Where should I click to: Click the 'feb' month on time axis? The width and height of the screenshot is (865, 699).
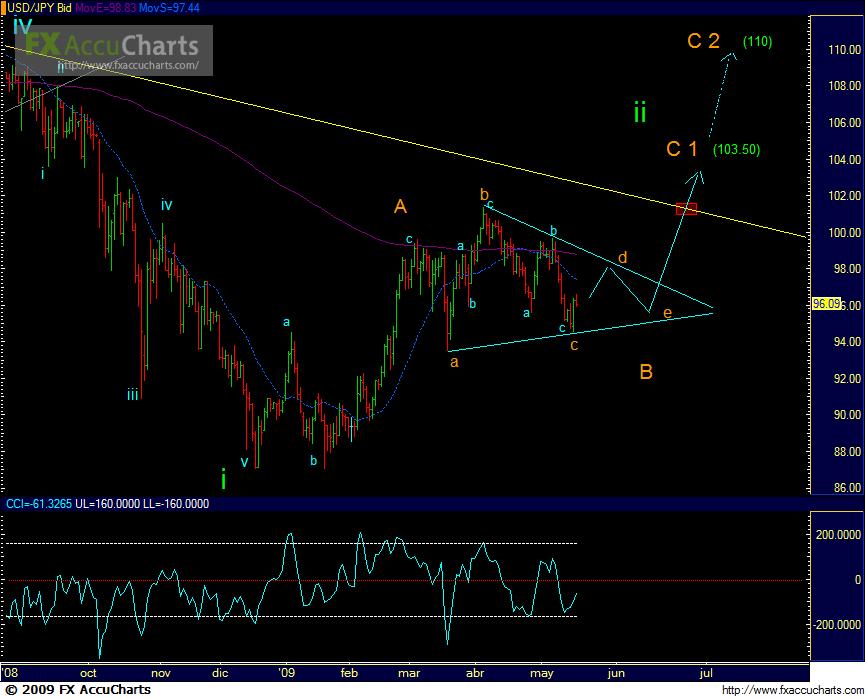(350, 674)
